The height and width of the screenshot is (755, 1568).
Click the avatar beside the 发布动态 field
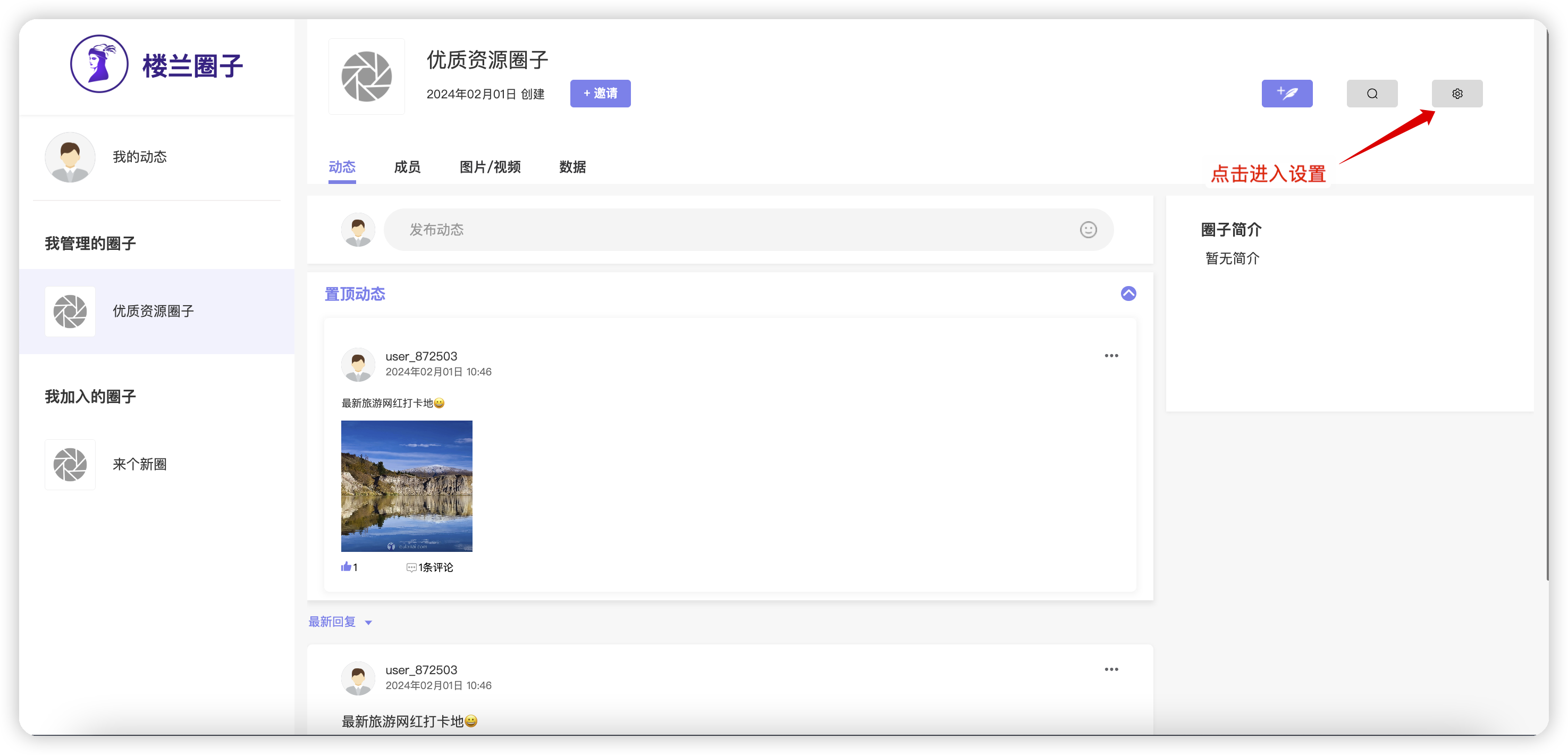(358, 230)
